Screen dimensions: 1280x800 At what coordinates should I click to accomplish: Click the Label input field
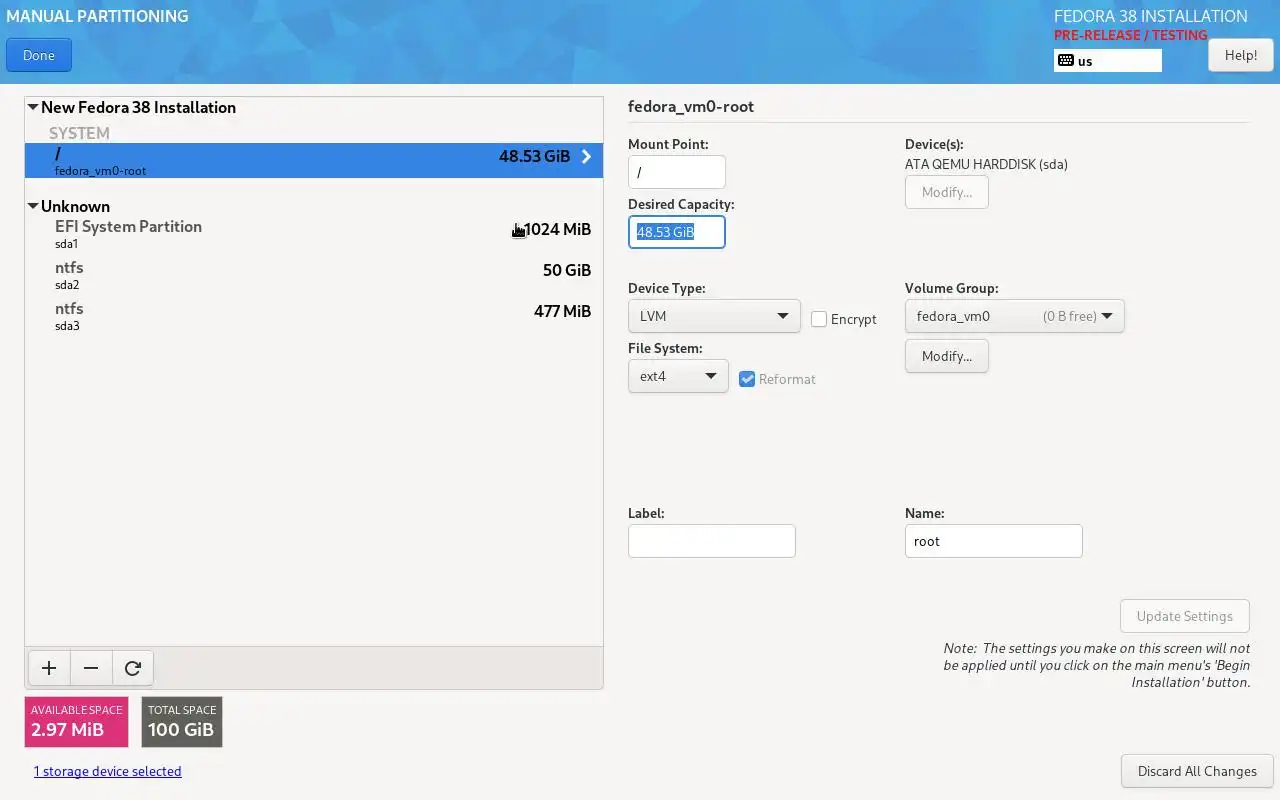point(712,541)
